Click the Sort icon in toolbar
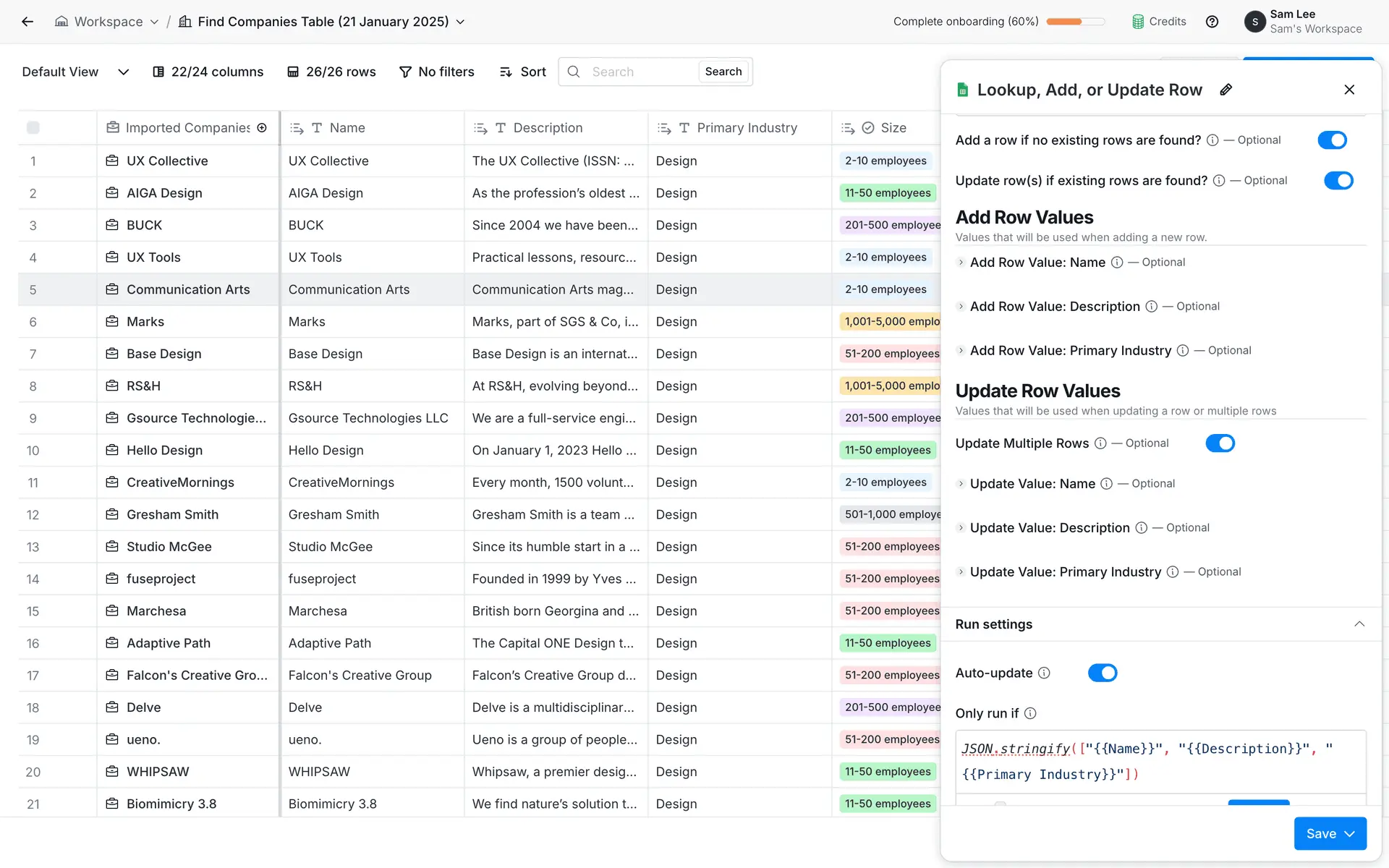Screen dimensions: 1389x868 click(x=506, y=72)
